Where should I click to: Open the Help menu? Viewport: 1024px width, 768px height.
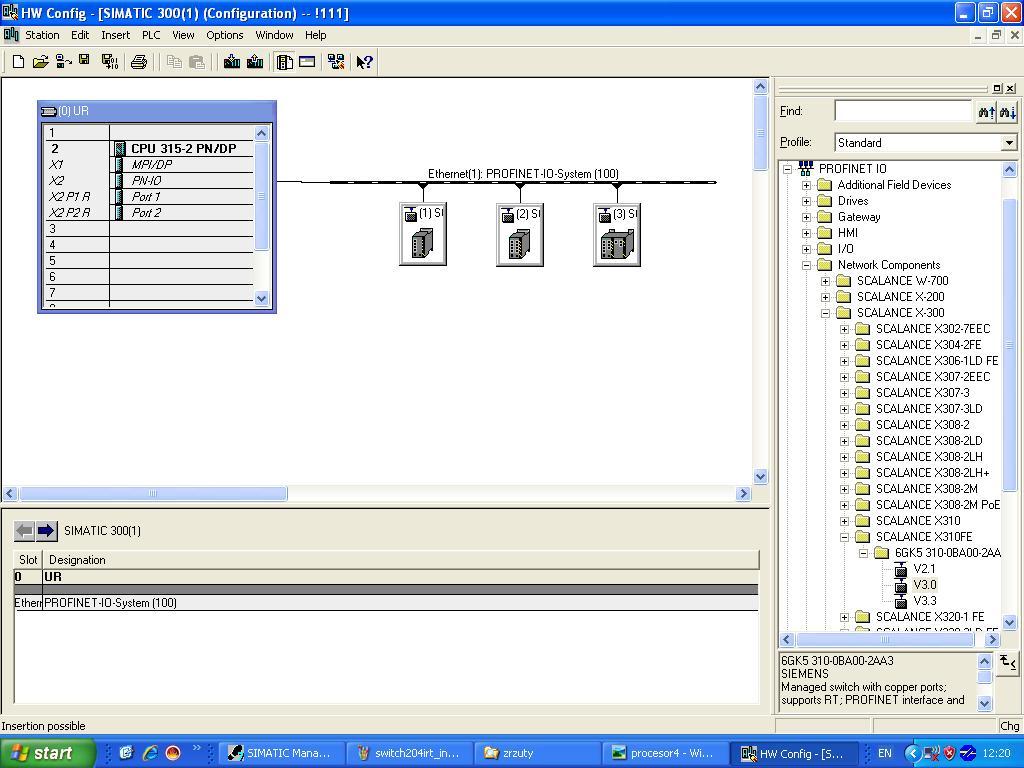(315, 35)
